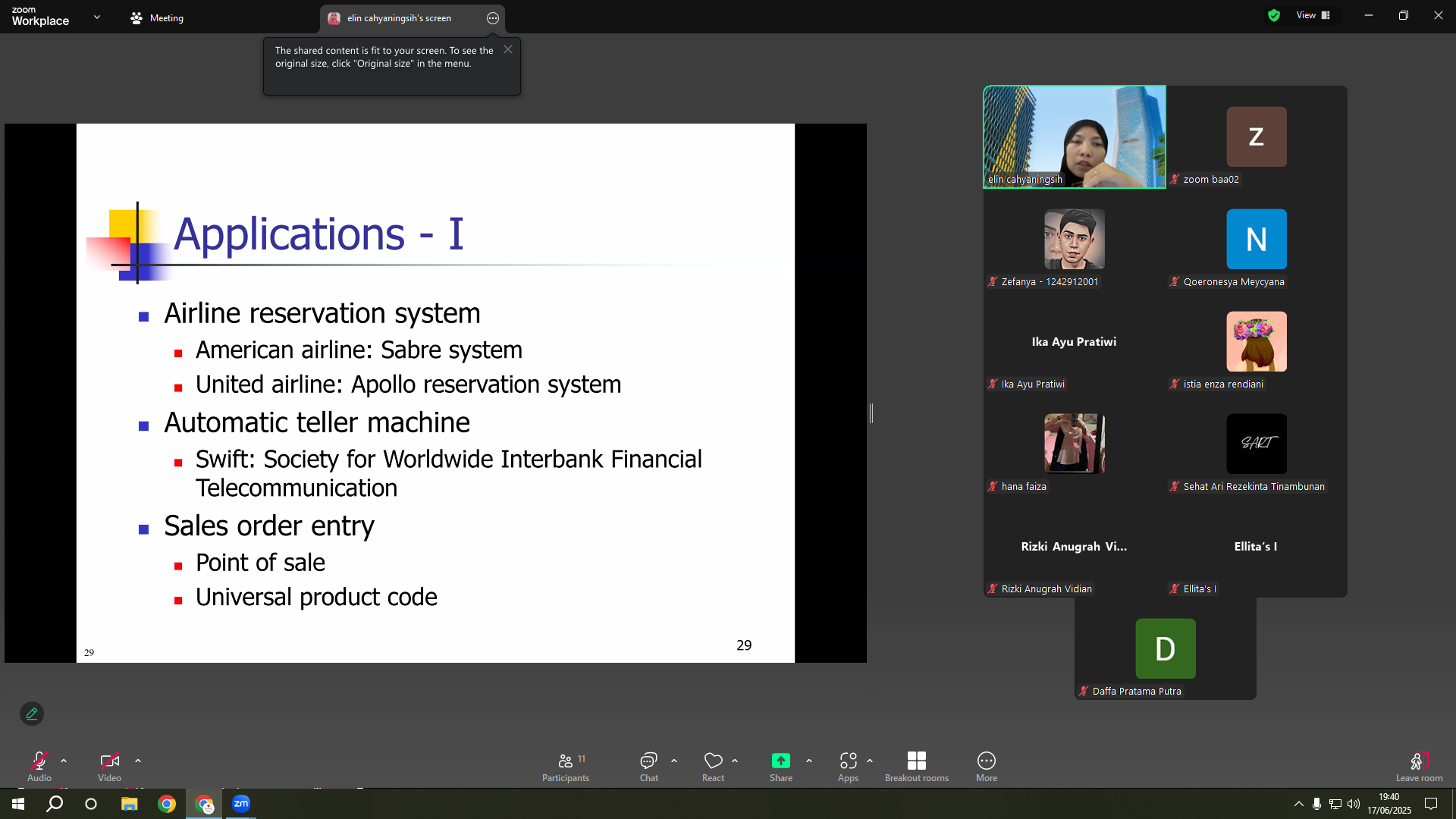The height and width of the screenshot is (819, 1456).
Task: Select hana faiza participant tile
Action: pyautogui.click(x=1075, y=444)
